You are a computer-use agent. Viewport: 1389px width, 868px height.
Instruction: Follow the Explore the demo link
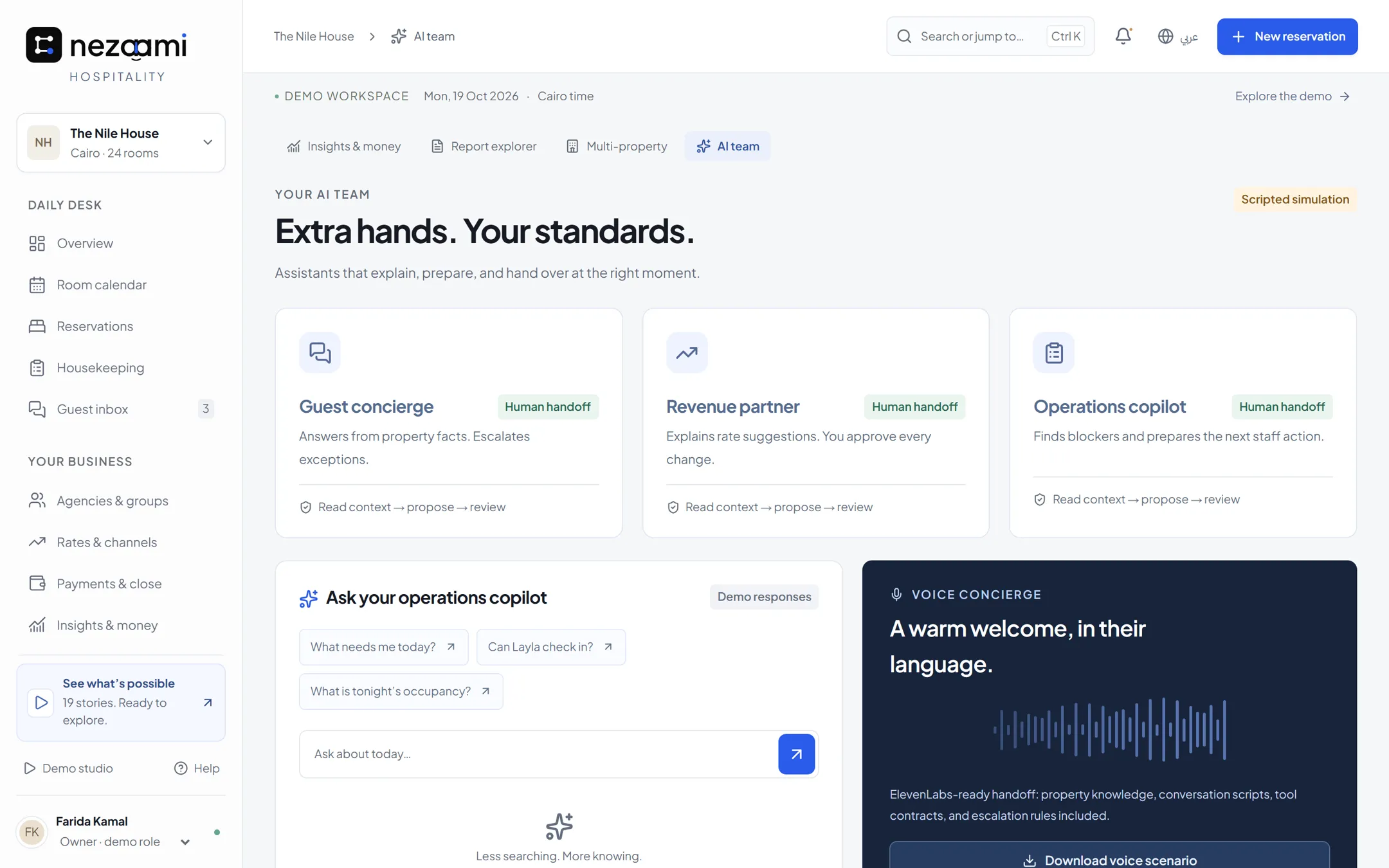pos(1293,96)
